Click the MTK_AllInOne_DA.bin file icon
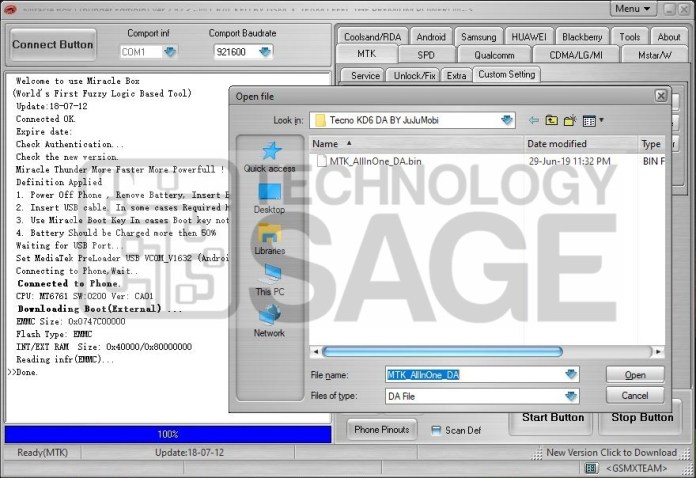This screenshot has width=696, height=478. click(x=321, y=161)
